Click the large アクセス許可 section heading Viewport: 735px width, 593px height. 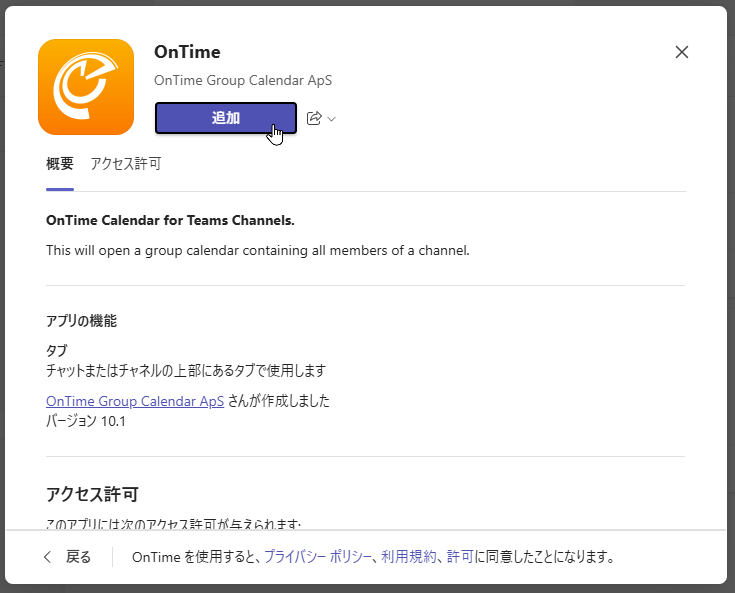coord(92,494)
